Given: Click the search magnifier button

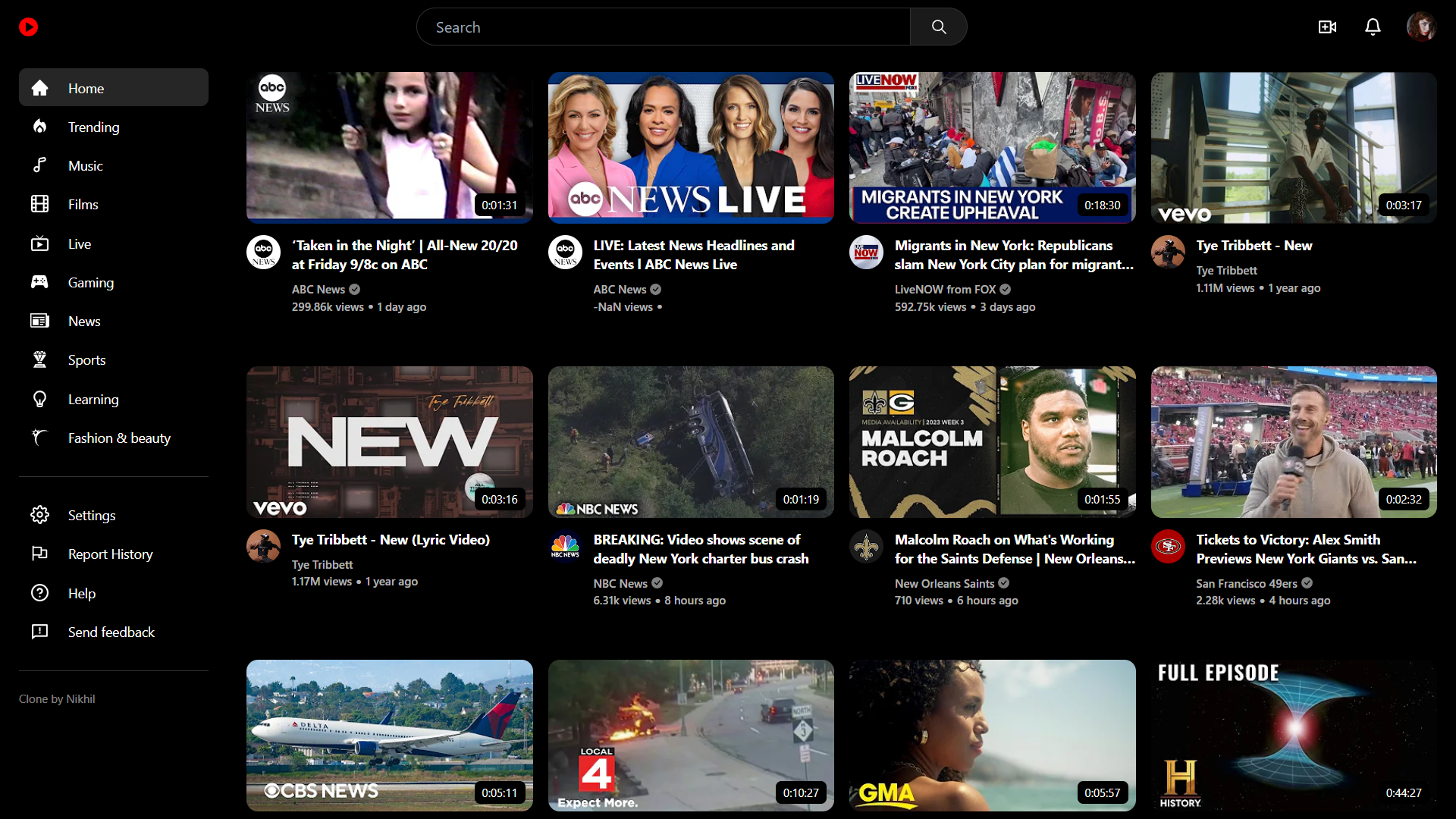Looking at the screenshot, I should point(938,27).
